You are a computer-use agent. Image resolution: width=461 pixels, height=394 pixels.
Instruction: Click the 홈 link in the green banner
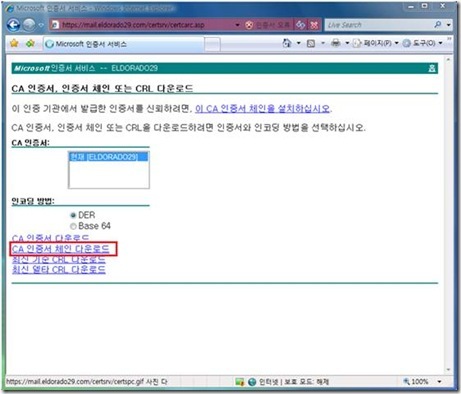coord(432,68)
